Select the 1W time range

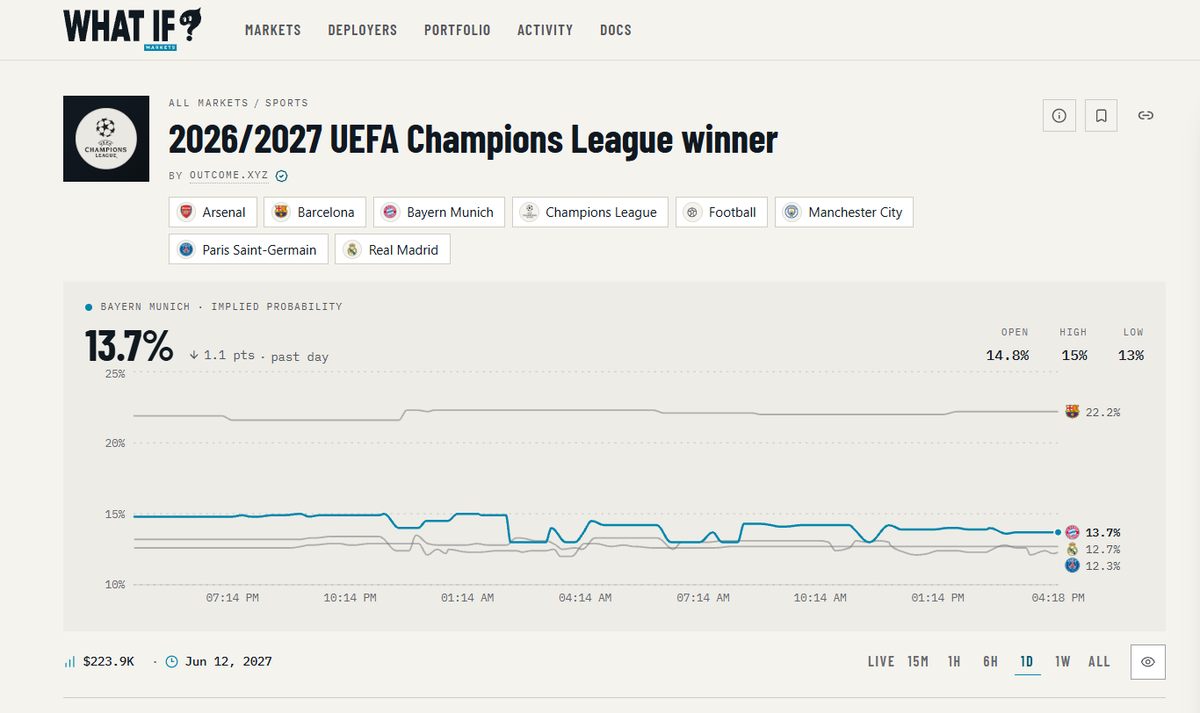pyautogui.click(x=1063, y=662)
